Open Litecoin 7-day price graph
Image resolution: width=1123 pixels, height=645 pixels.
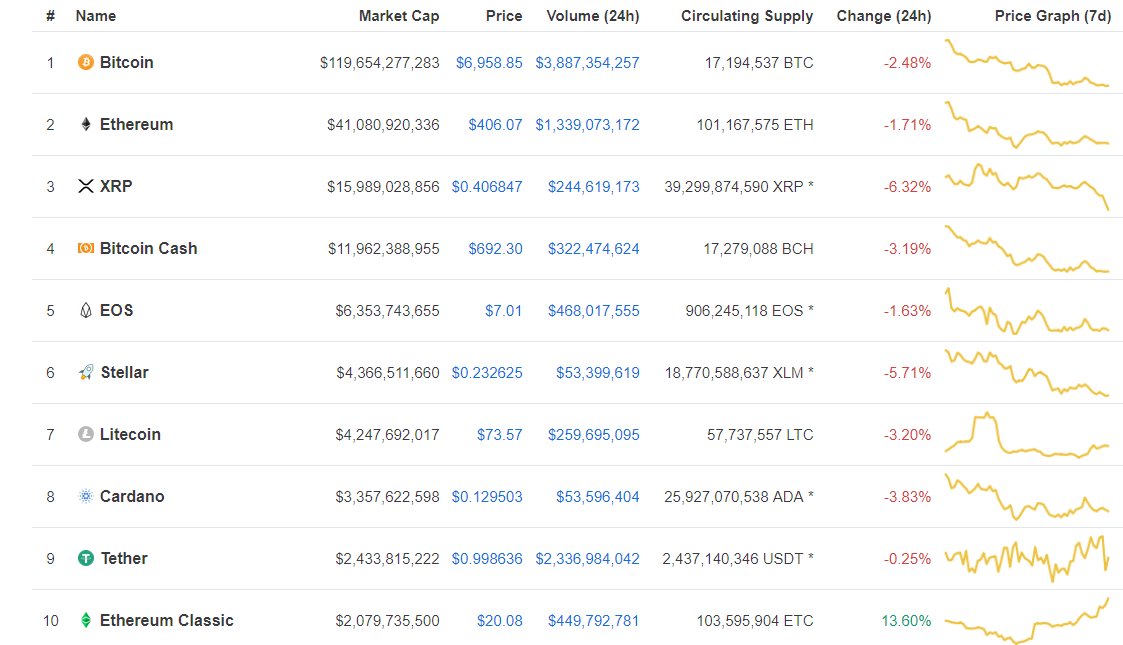1027,435
